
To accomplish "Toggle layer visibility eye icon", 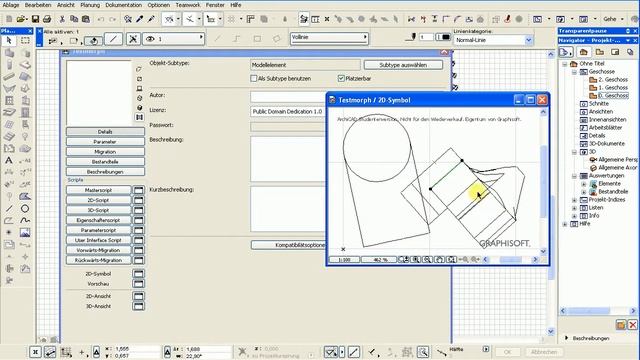I will point(150,39).
